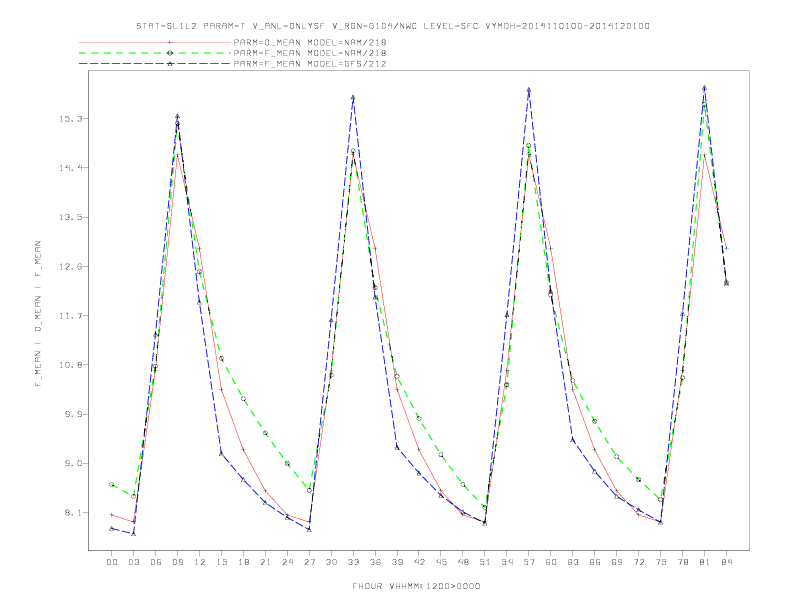Click y-axis tick label 14.4
Image resolution: width=792 pixels, height=612 pixels.
pyautogui.click(x=71, y=168)
